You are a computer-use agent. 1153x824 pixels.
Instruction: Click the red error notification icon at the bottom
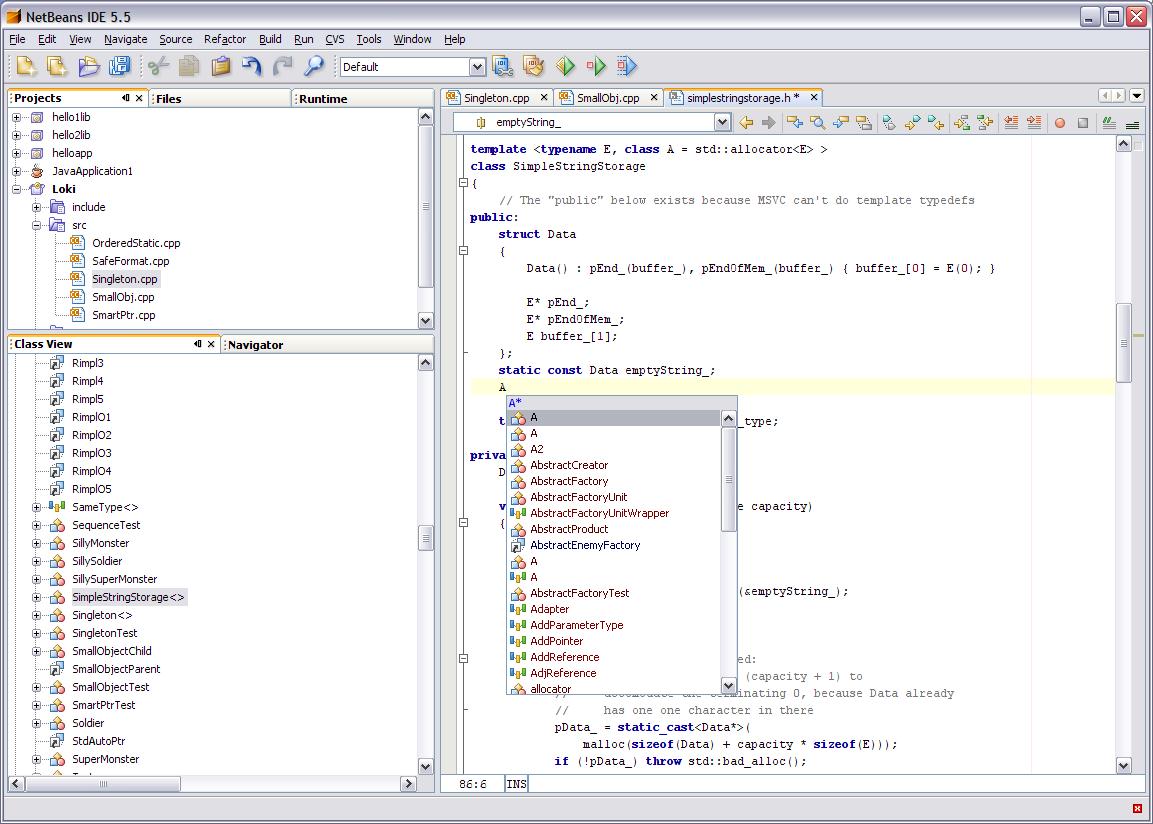(1138, 809)
